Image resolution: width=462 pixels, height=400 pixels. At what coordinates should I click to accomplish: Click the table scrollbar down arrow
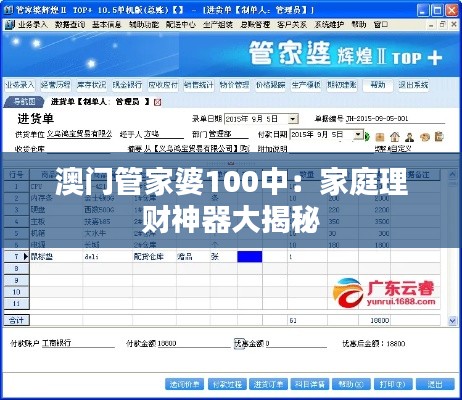pos(452,321)
